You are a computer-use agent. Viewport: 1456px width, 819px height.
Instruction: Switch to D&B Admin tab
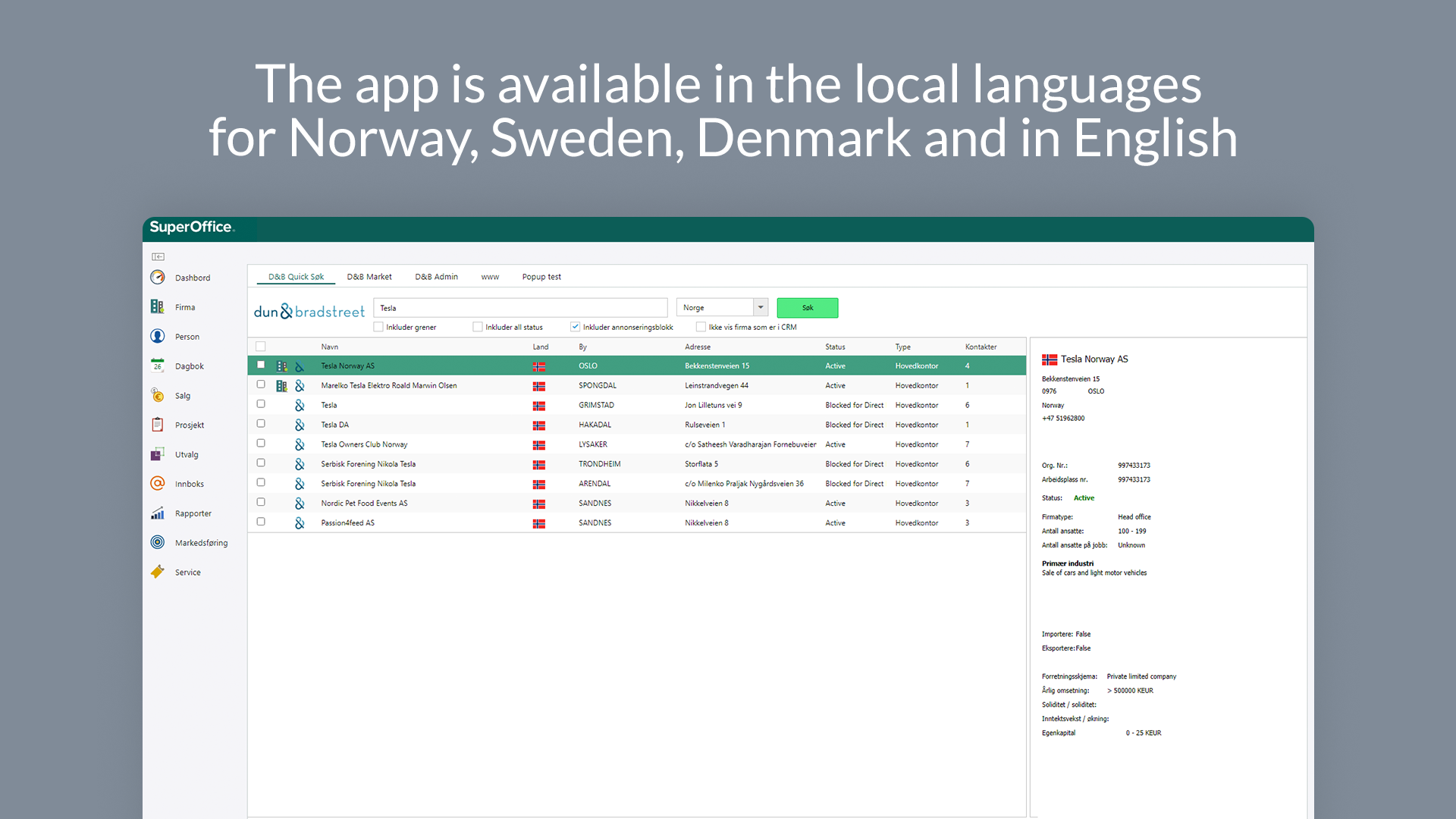tap(436, 277)
